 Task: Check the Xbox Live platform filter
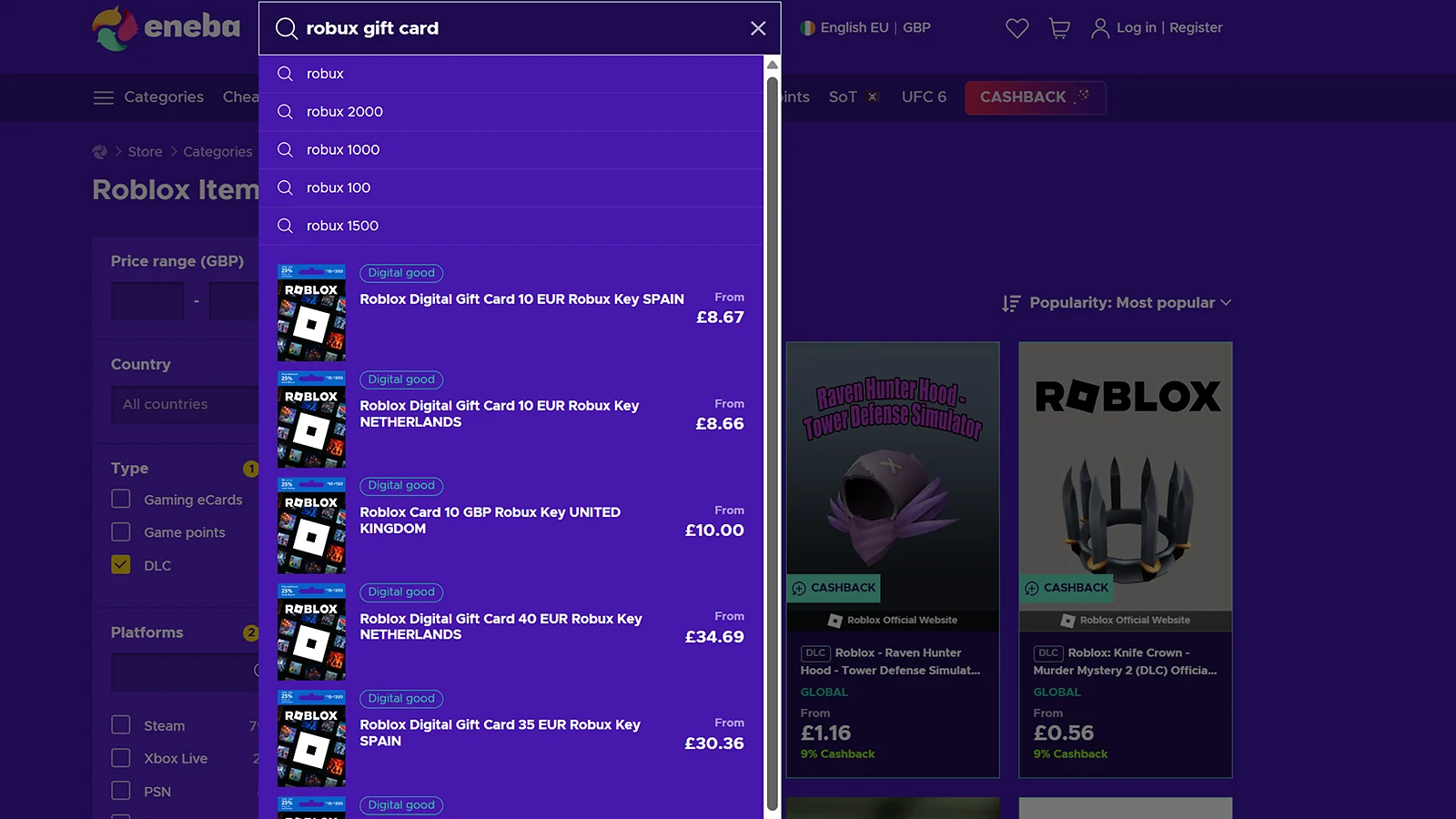click(x=121, y=757)
